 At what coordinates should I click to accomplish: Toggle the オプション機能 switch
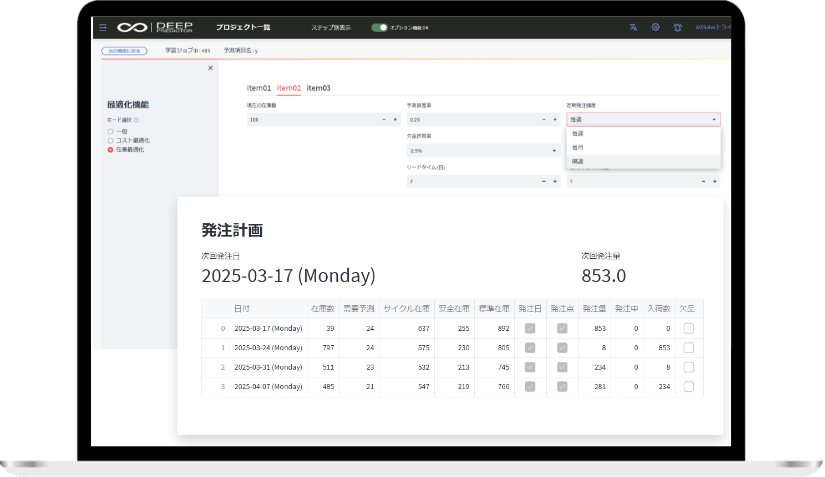pos(379,27)
